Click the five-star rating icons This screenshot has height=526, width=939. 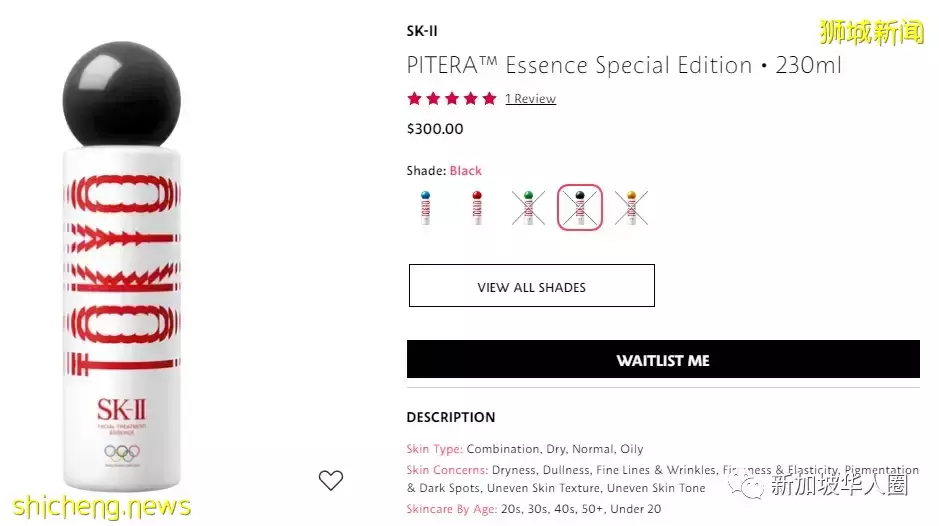click(x=451, y=98)
